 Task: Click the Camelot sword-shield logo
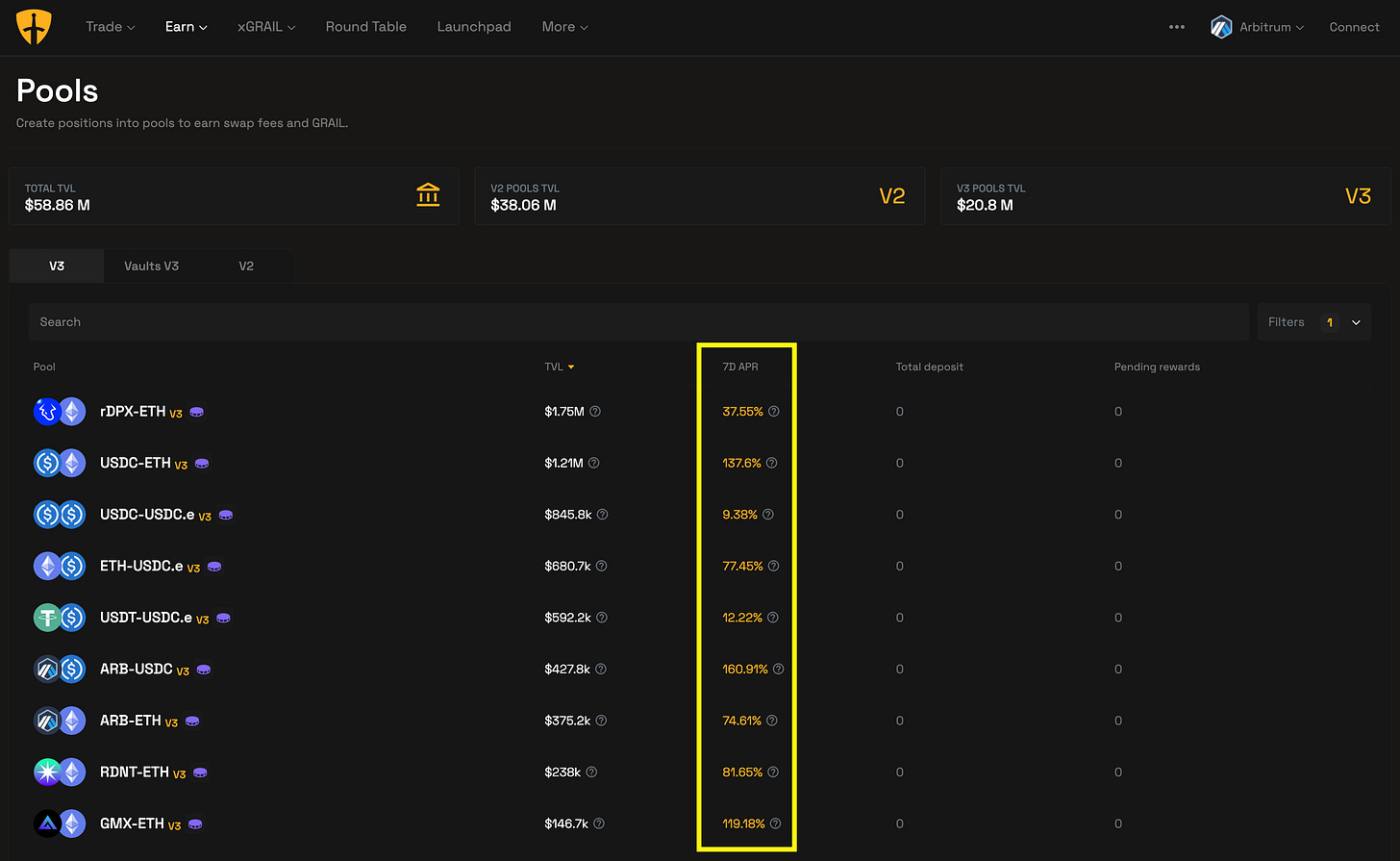pos(34,27)
